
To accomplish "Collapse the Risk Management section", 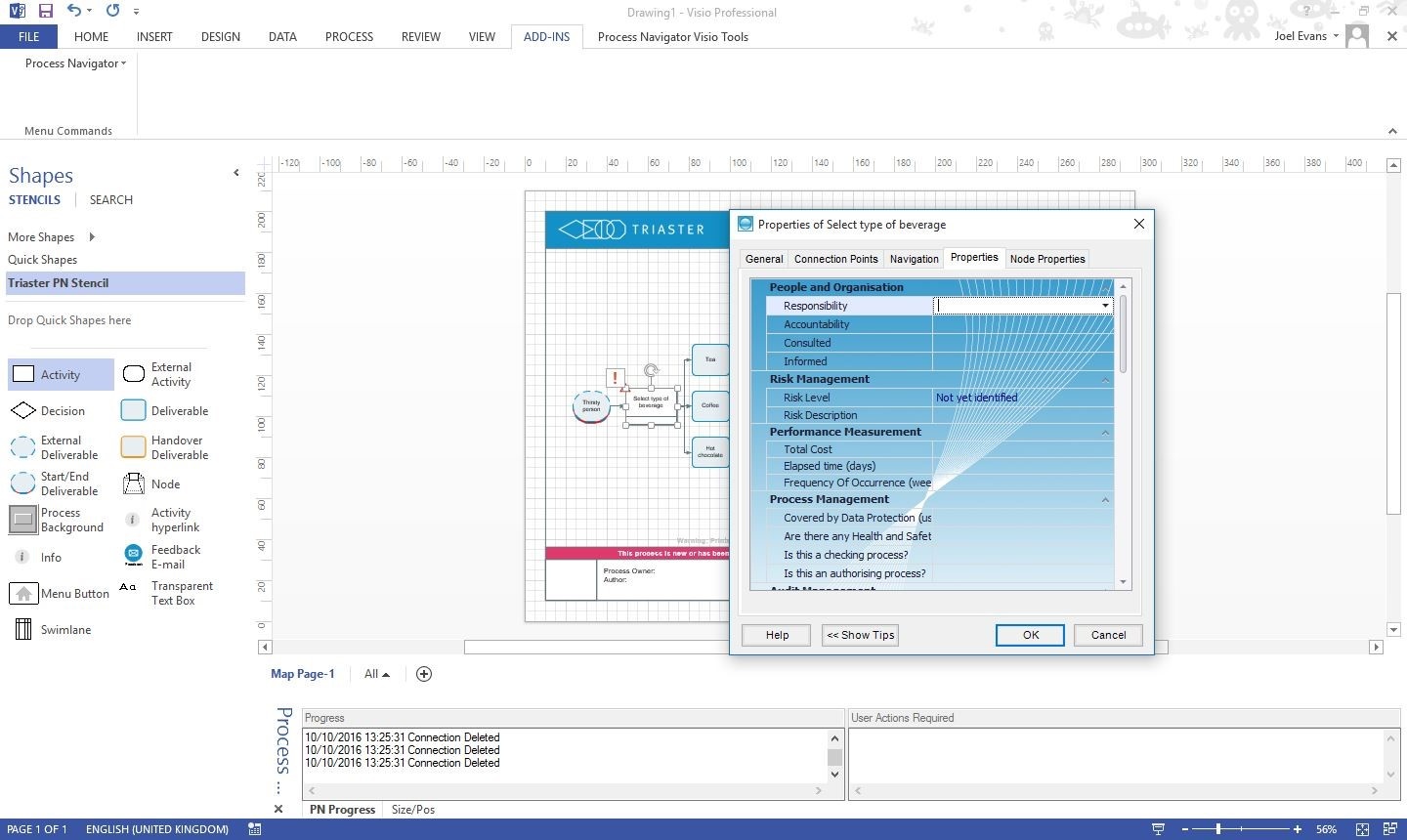I will point(1105,379).
